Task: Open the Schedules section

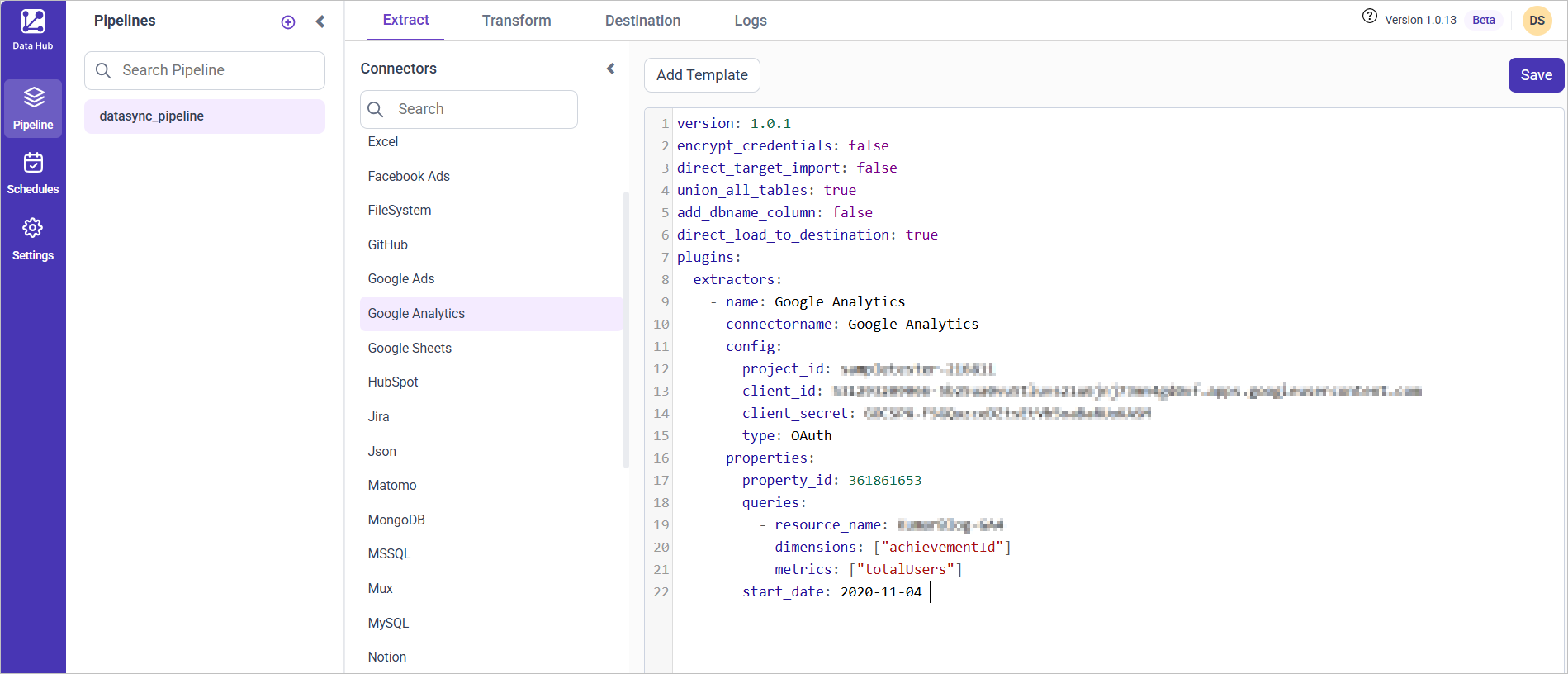Action: [33, 173]
